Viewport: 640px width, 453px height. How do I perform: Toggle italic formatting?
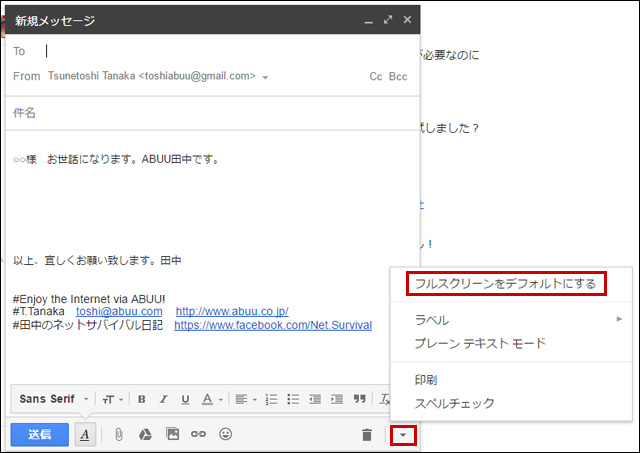click(x=163, y=399)
